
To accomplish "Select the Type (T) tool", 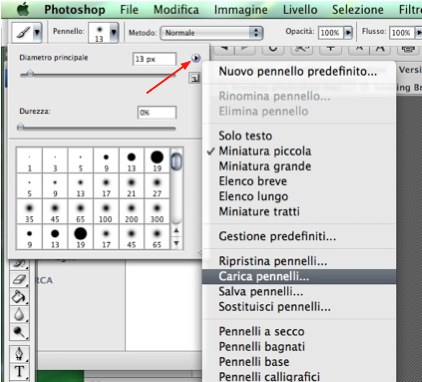I will (19, 371).
